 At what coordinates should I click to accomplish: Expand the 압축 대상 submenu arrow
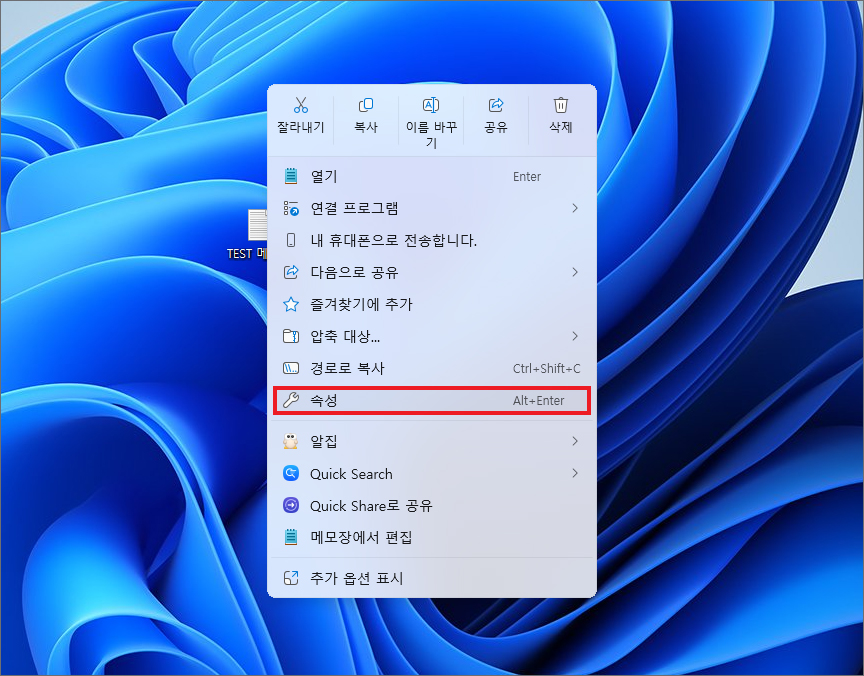(575, 336)
